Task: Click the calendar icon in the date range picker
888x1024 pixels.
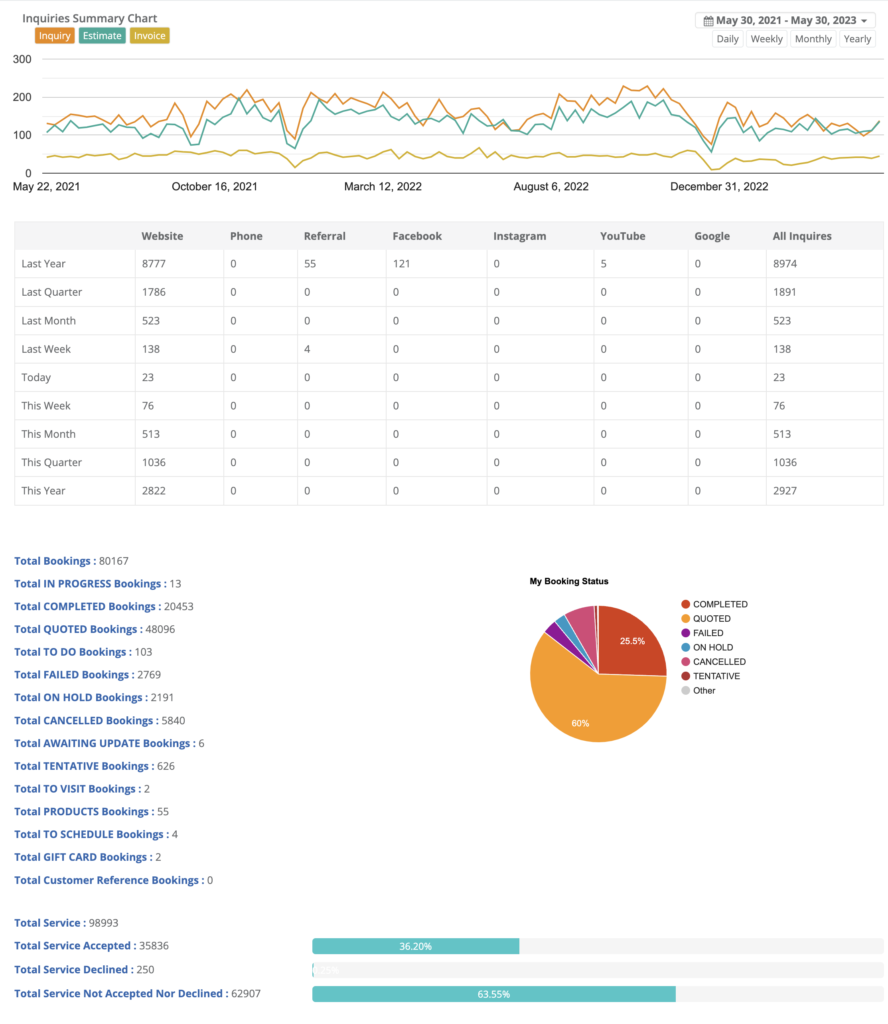Action: pyautogui.click(x=708, y=21)
